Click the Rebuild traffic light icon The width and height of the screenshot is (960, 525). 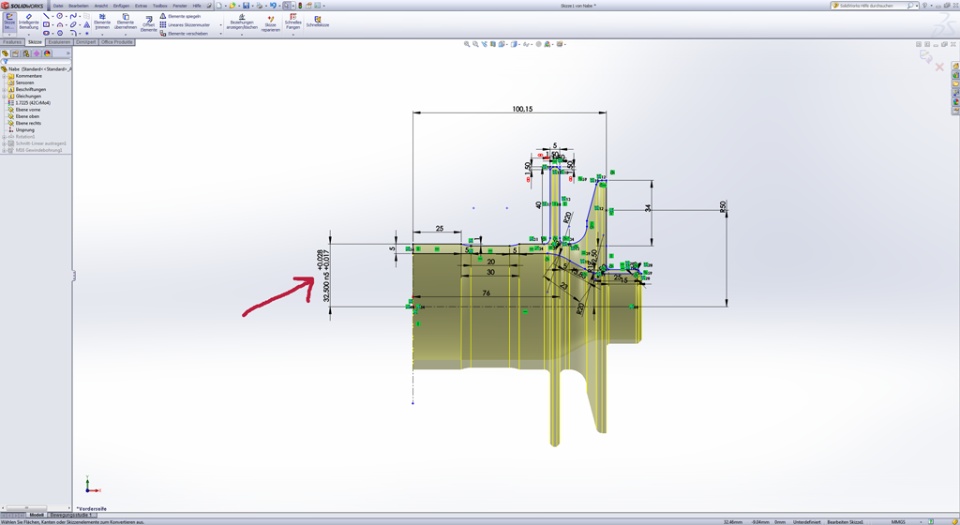pos(300,6)
